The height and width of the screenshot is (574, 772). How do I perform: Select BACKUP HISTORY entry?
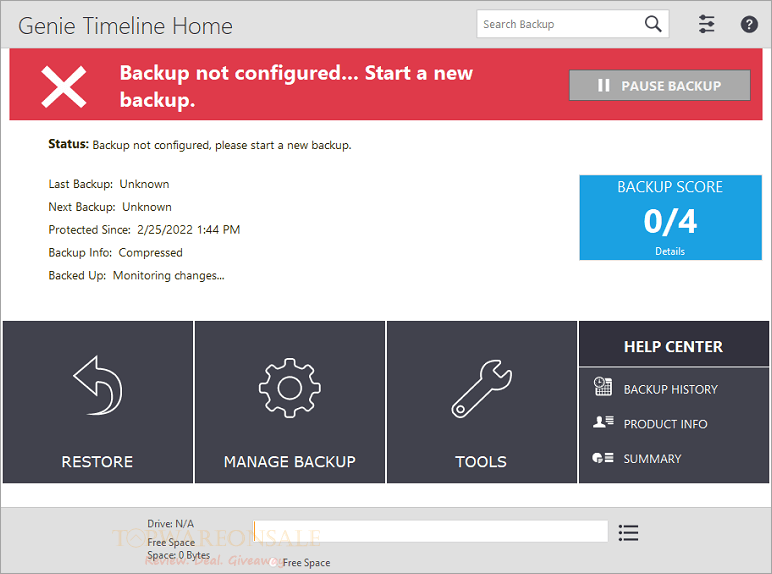(671, 389)
